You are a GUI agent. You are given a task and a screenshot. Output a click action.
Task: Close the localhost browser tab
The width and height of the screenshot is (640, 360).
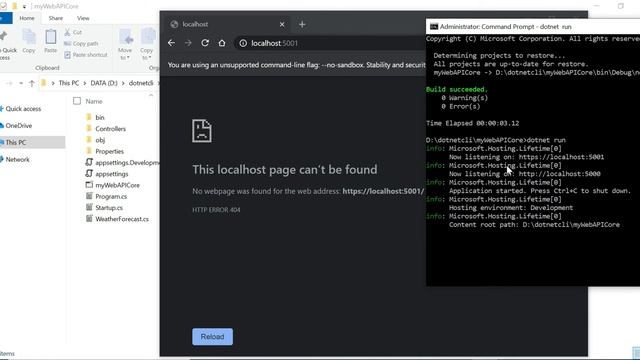282,24
